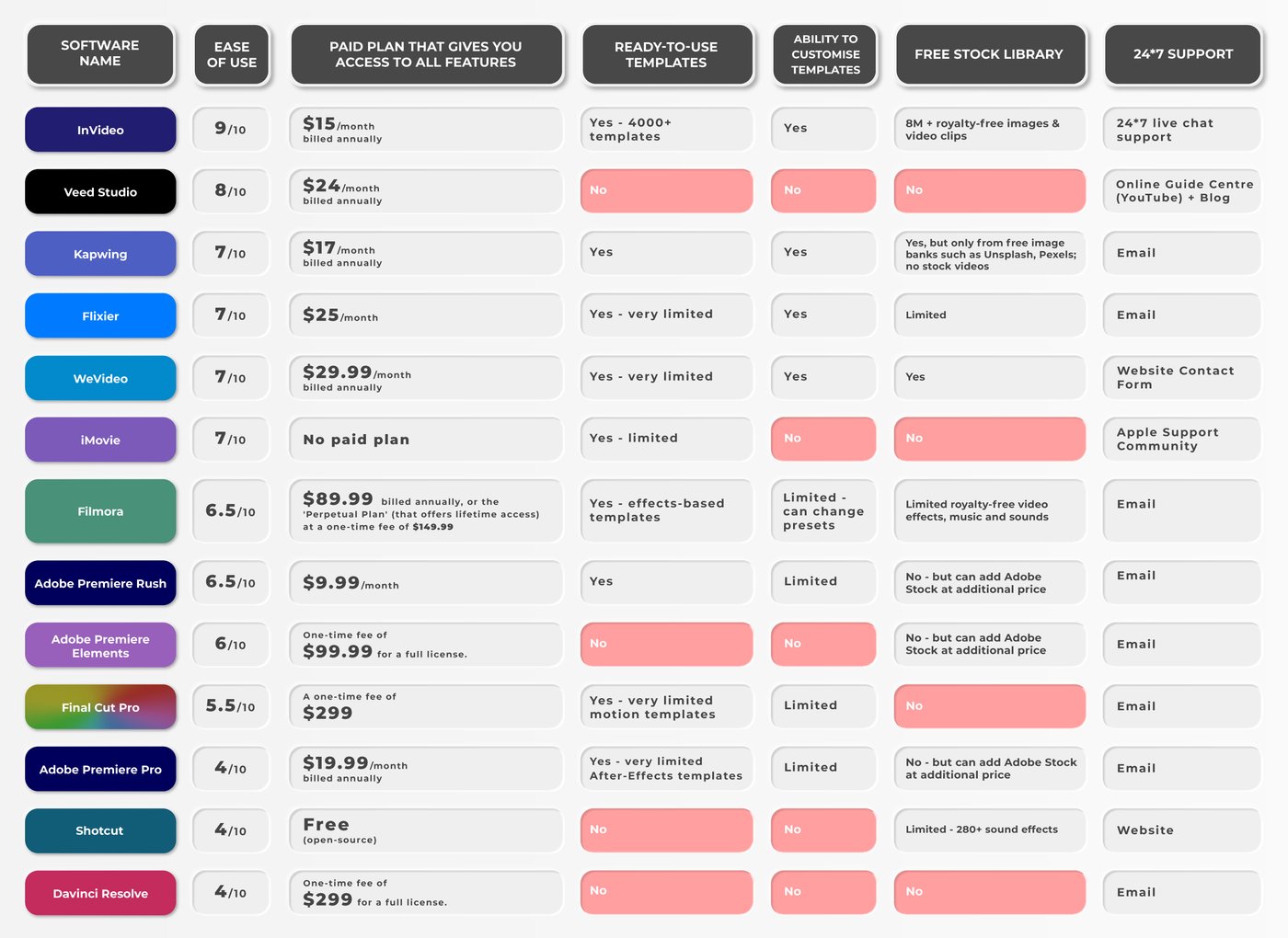Screen dimensions: 1288x938
Task: Click the green Filmora button
Action: tap(100, 511)
